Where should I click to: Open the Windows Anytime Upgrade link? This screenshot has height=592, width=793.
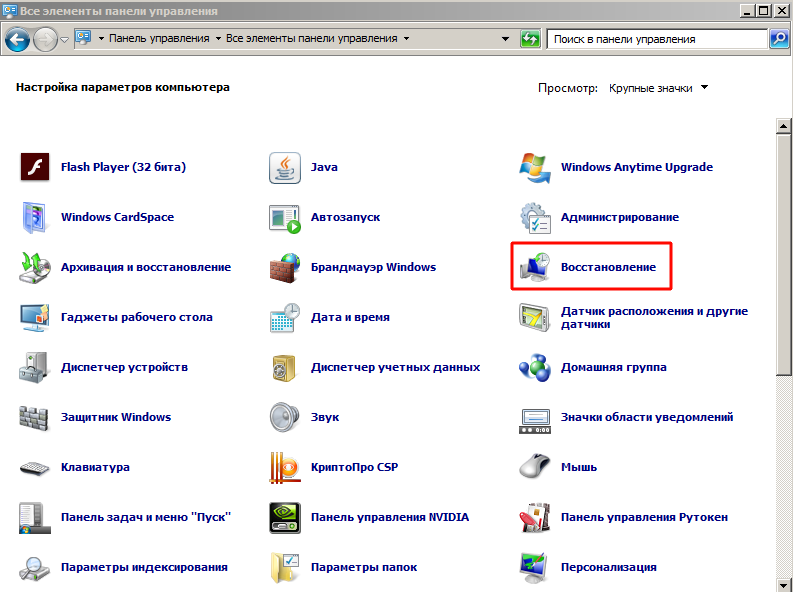pos(637,167)
